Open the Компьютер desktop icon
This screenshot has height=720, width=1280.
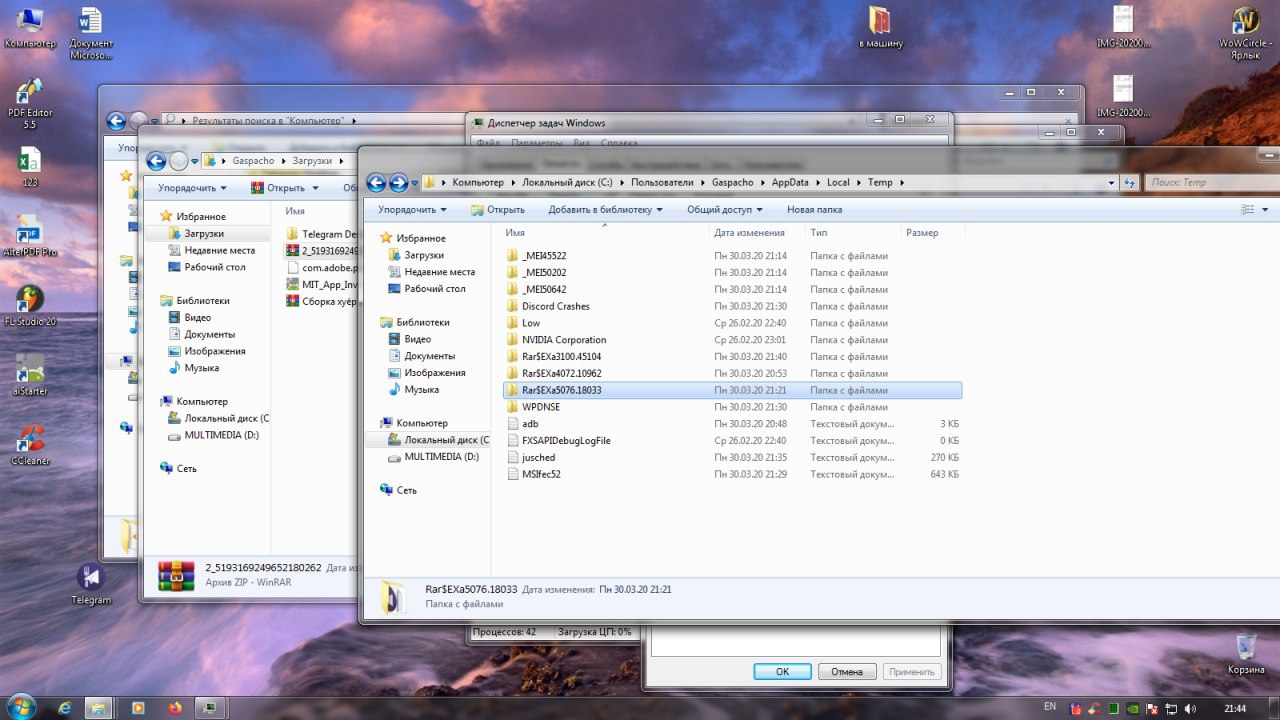pos(30,27)
